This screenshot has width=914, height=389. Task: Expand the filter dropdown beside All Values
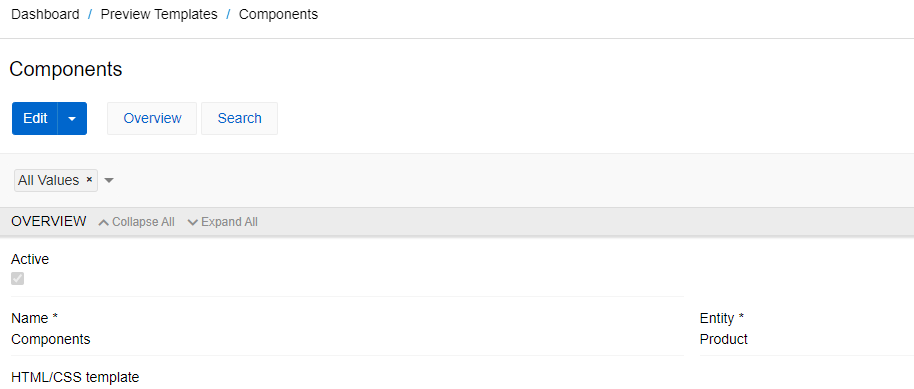(x=108, y=181)
